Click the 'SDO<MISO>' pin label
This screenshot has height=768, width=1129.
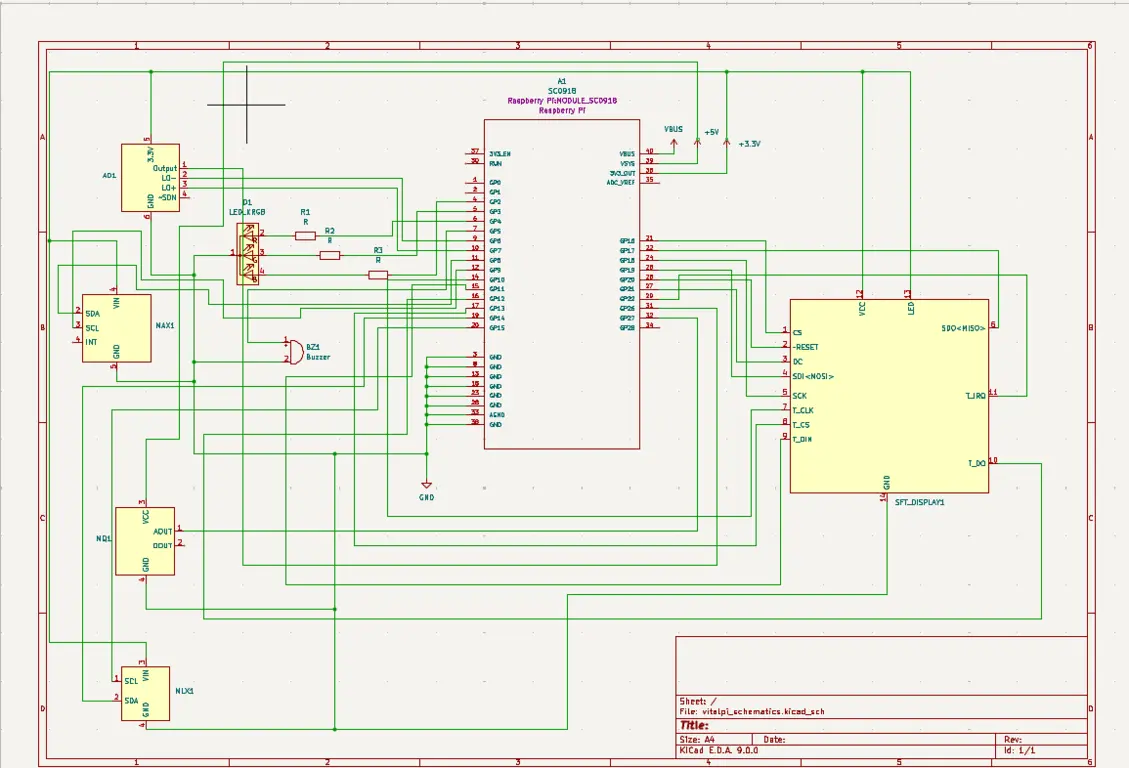tap(963, 328)
